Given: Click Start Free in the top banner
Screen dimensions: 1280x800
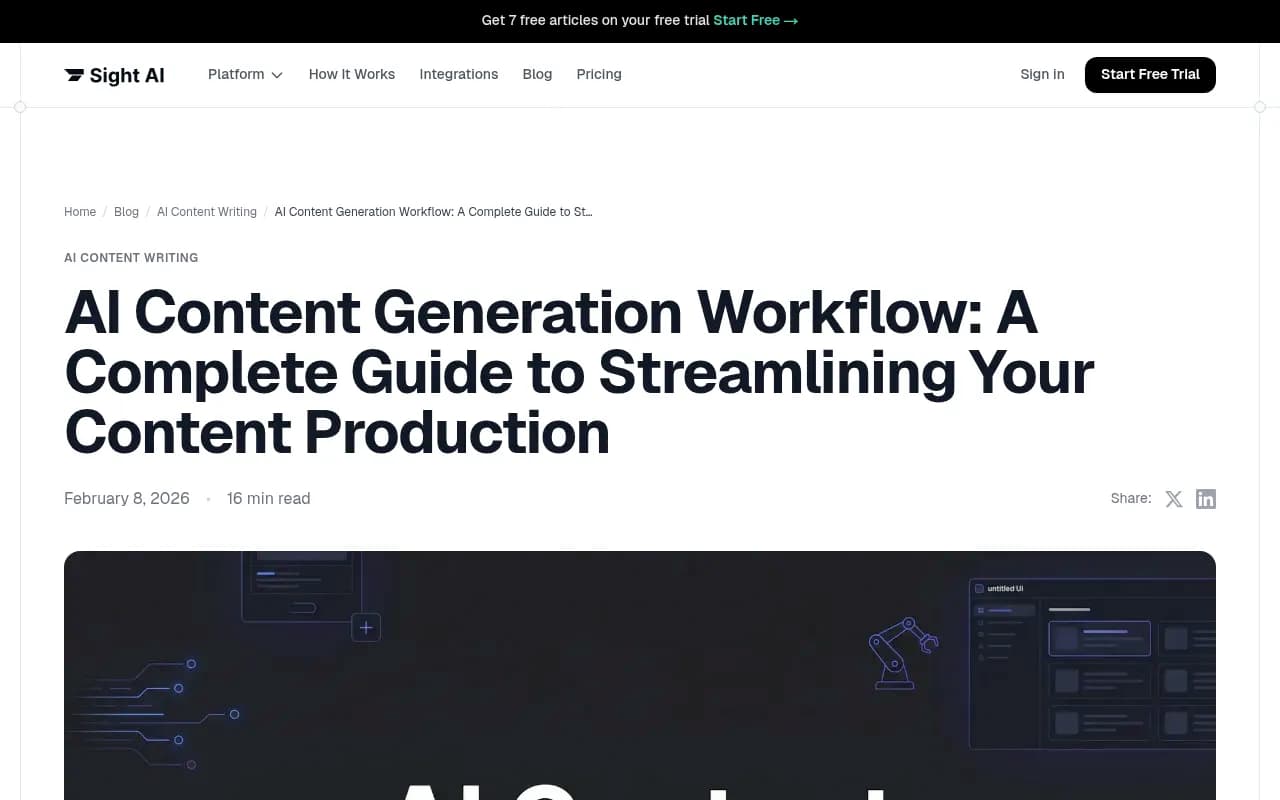Looking at the screenshot, I should [x=747, y=20].
